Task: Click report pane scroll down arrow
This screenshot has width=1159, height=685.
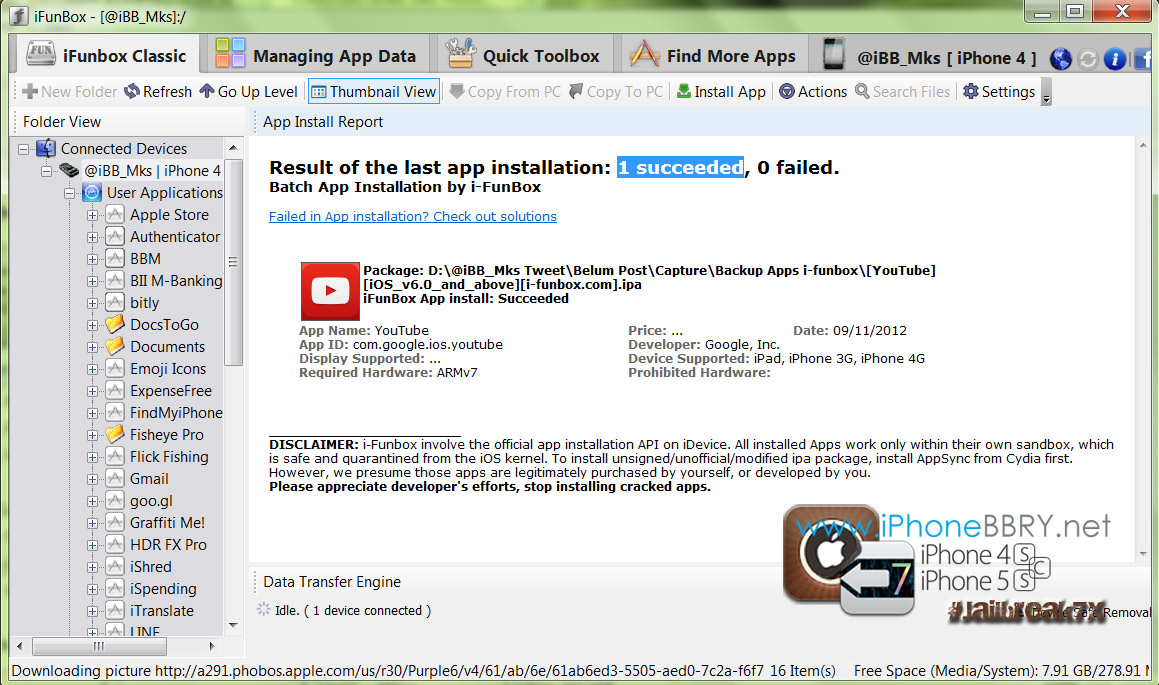Action: tap(1143, 553)
